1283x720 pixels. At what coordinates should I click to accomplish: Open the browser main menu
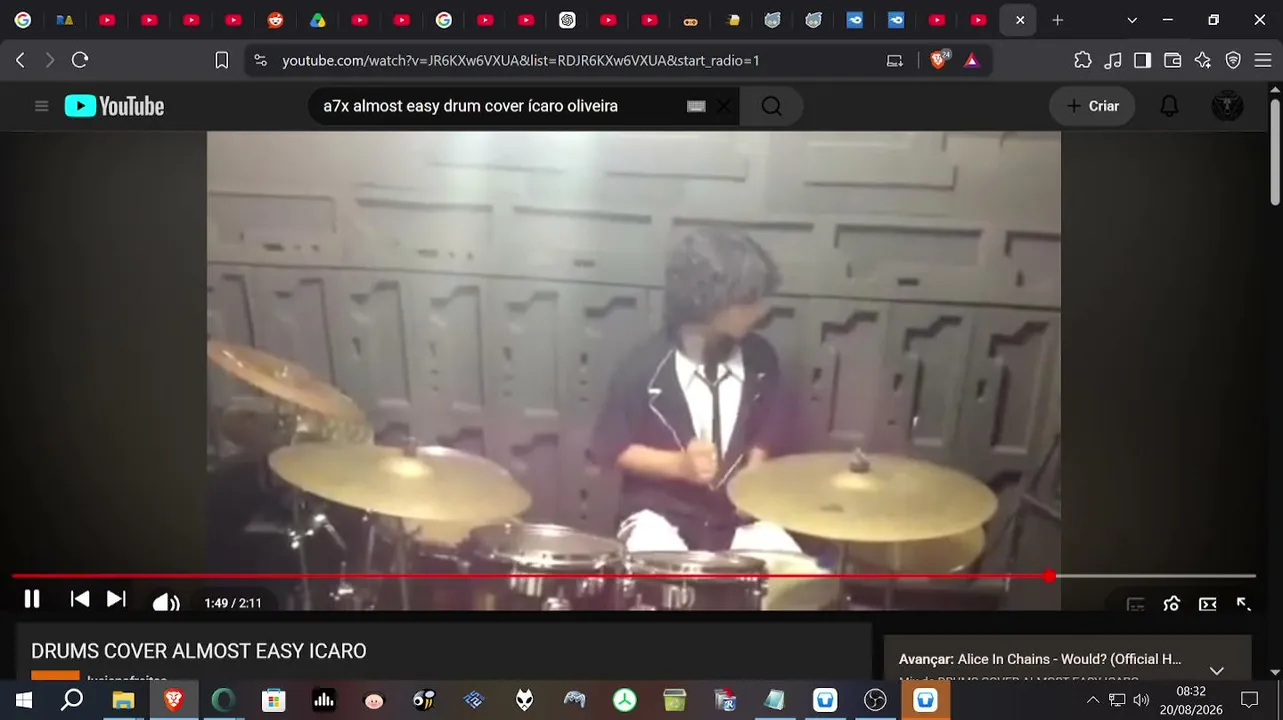[x=1262, y=60]
